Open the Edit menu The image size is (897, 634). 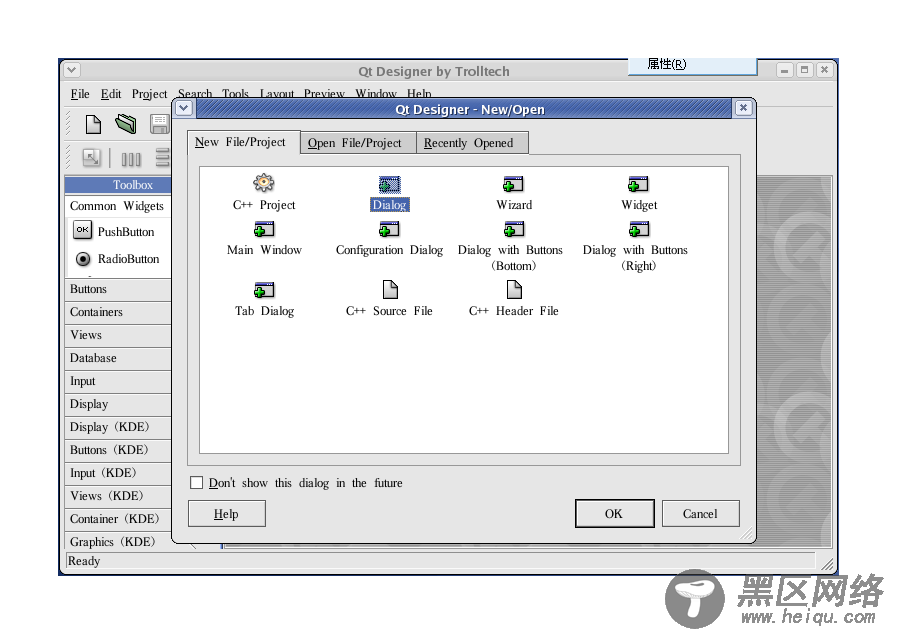point(111,94)
